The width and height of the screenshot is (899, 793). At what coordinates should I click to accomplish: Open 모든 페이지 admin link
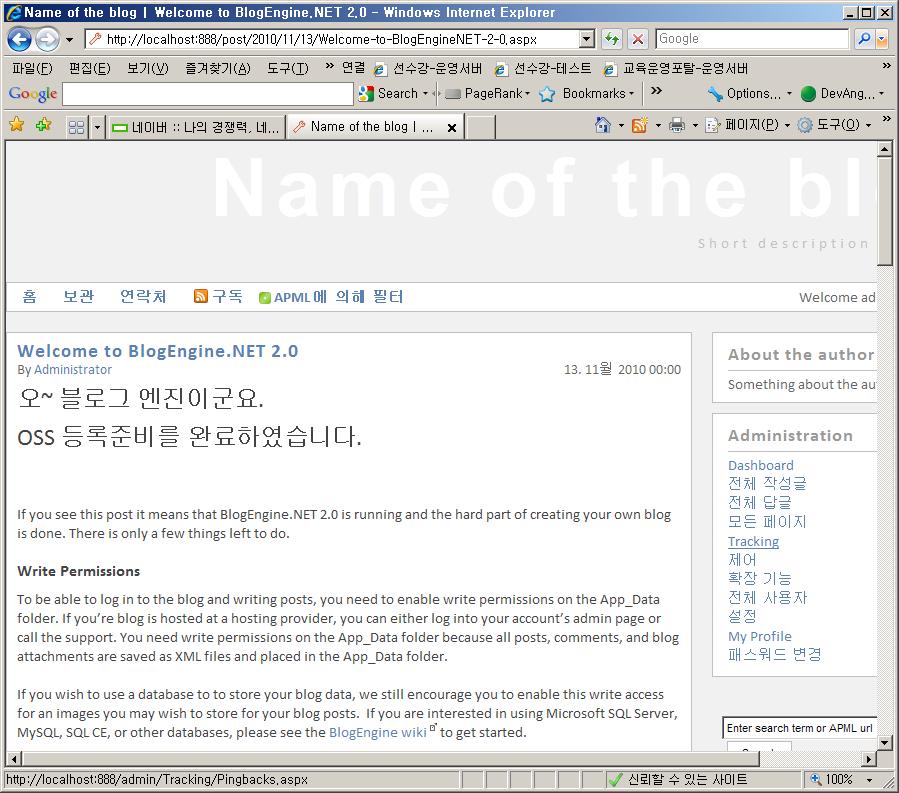767,521
